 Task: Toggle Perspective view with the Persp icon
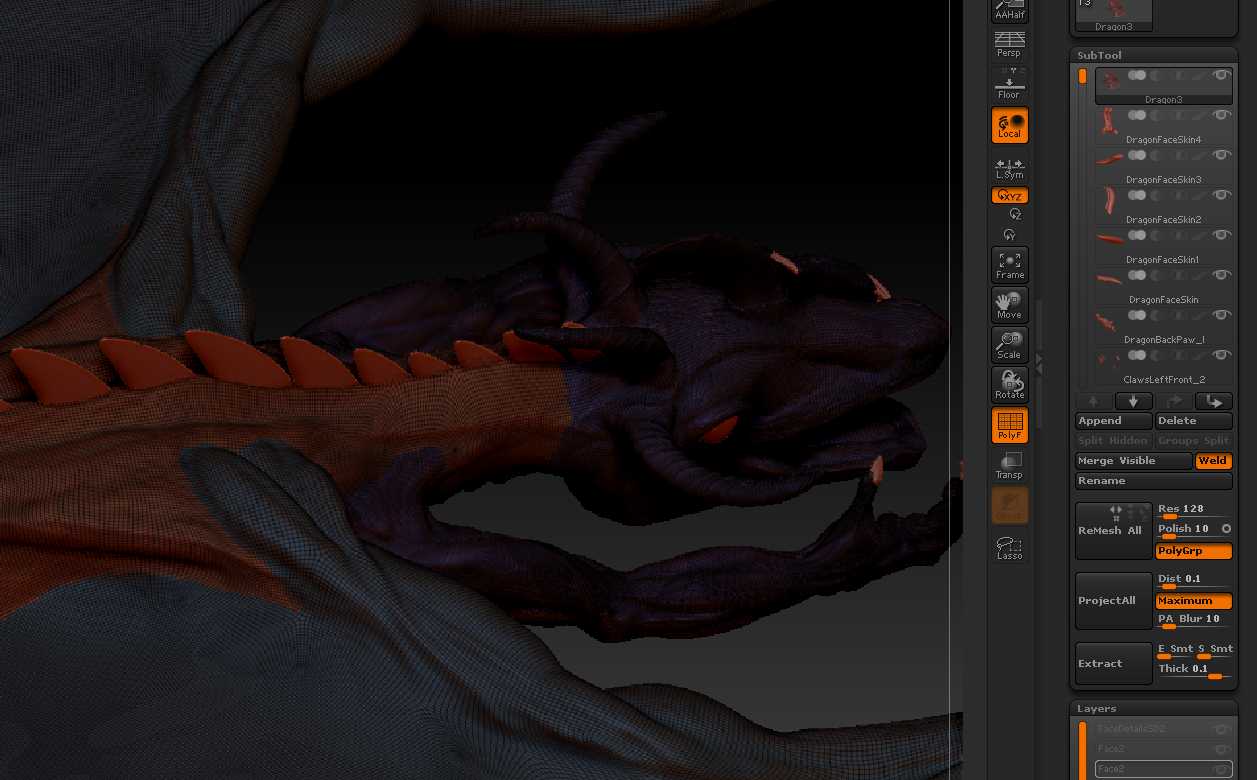coord(1009,45)
